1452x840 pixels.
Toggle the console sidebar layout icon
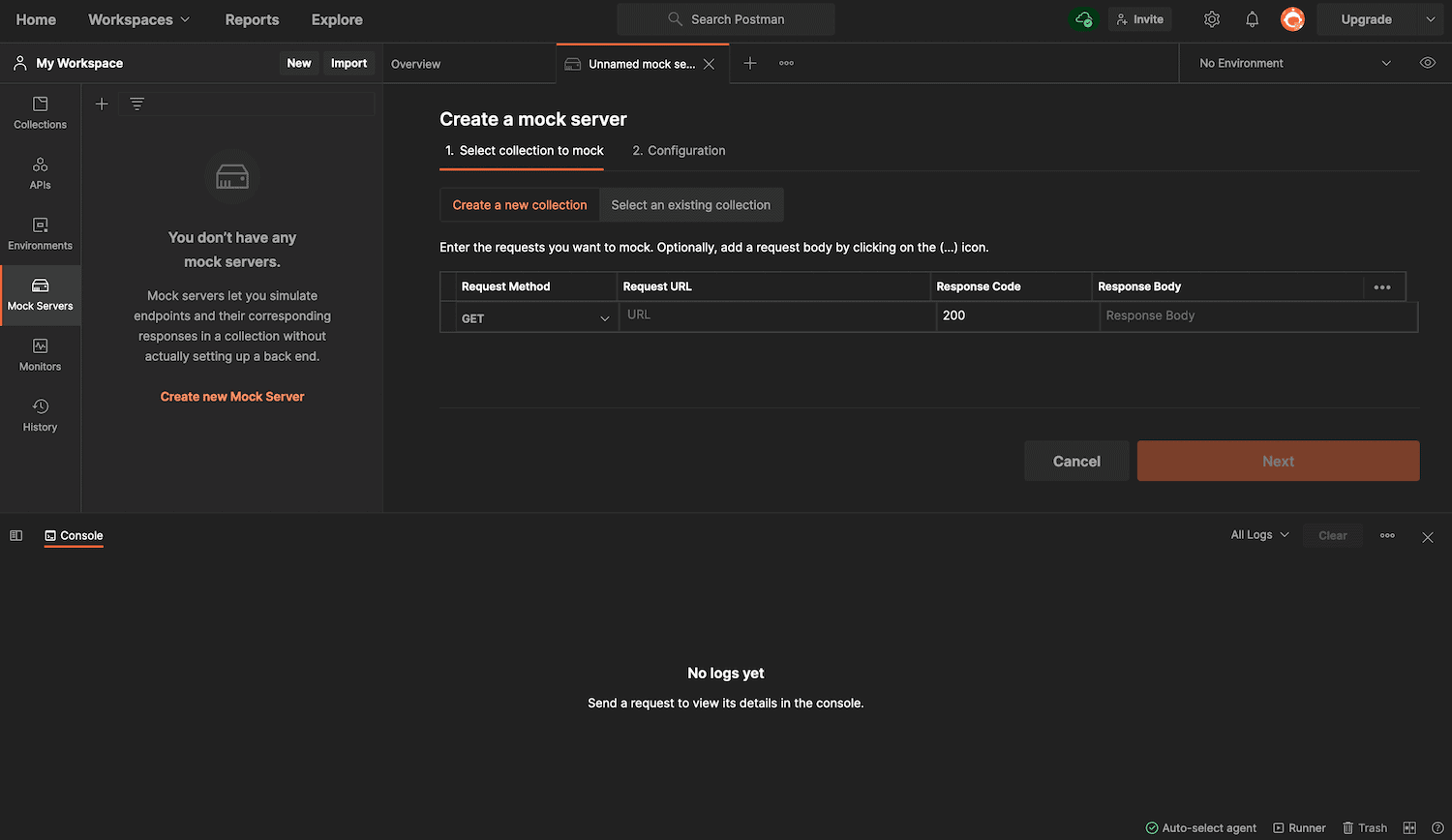coord(15,535)
